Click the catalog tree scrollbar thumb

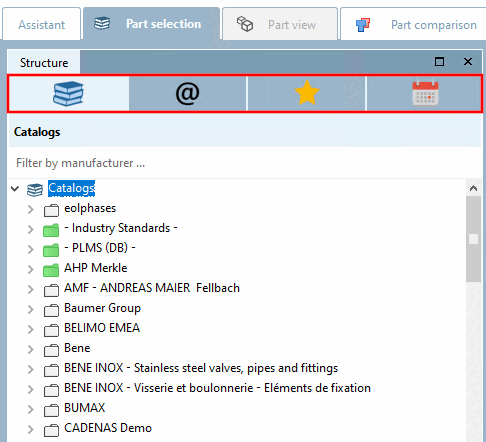tap(473, 239)
